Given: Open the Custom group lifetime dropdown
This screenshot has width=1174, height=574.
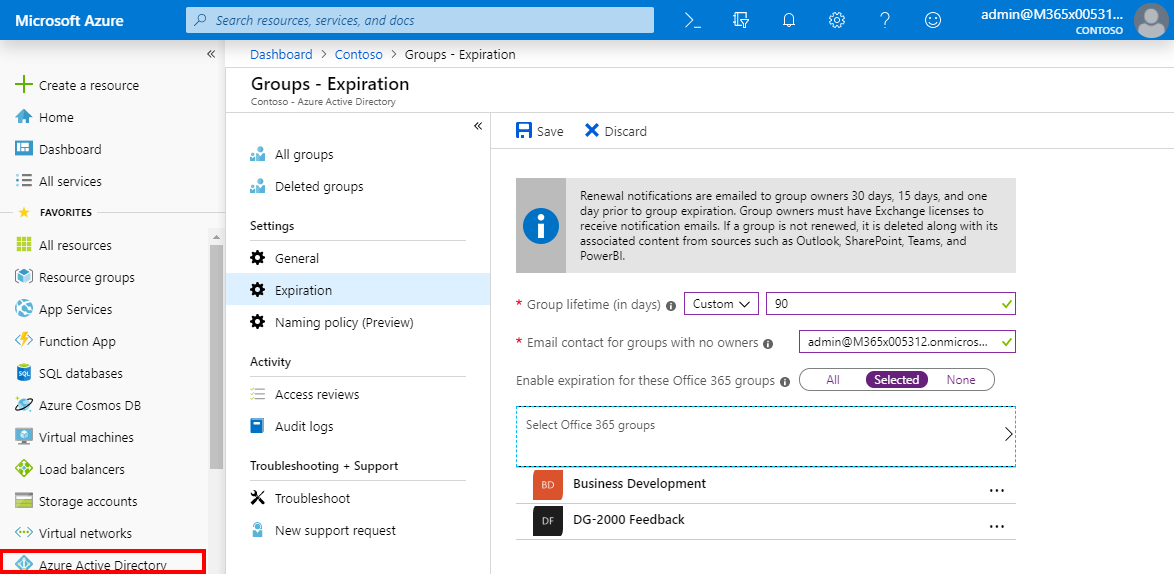Looking at the screenshot, I should tap(721, 304).
